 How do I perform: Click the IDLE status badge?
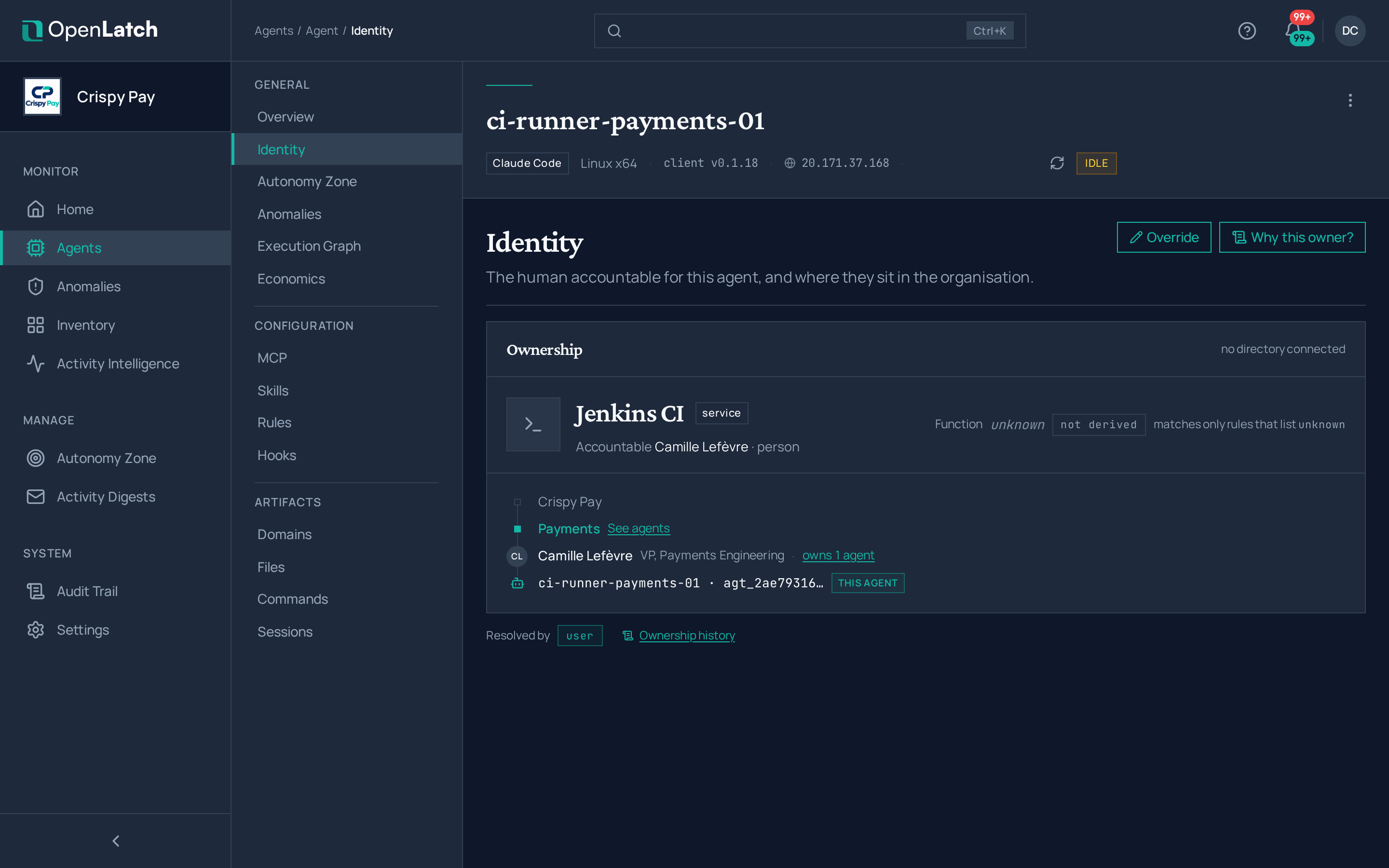1096,163
